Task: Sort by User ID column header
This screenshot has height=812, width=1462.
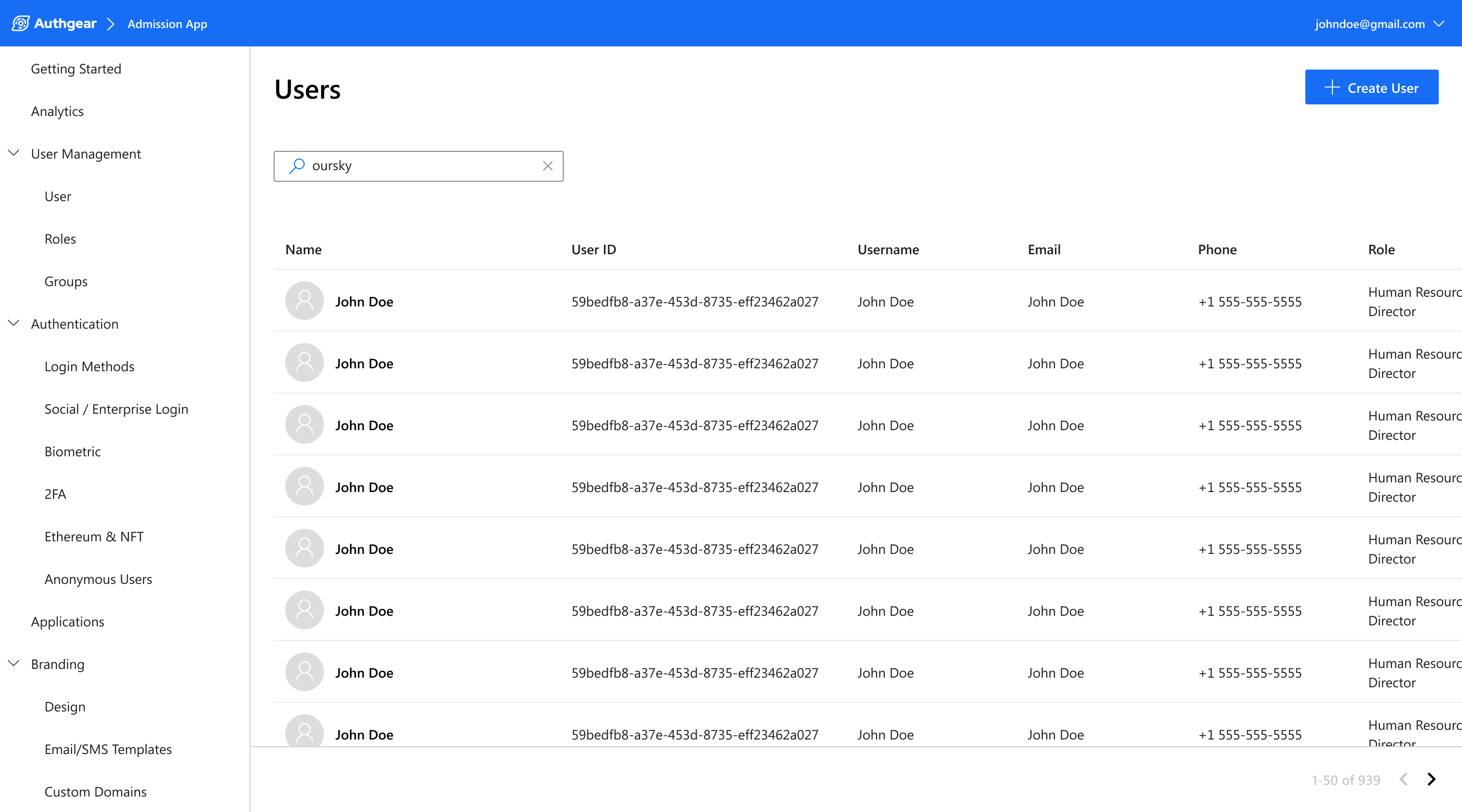Action: [x=594, y=250]
